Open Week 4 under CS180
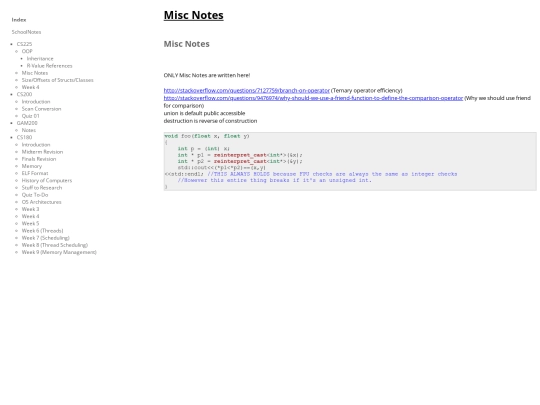Viewport: 540px width, 405px height. pyautogui.click(x=31, y=216)
